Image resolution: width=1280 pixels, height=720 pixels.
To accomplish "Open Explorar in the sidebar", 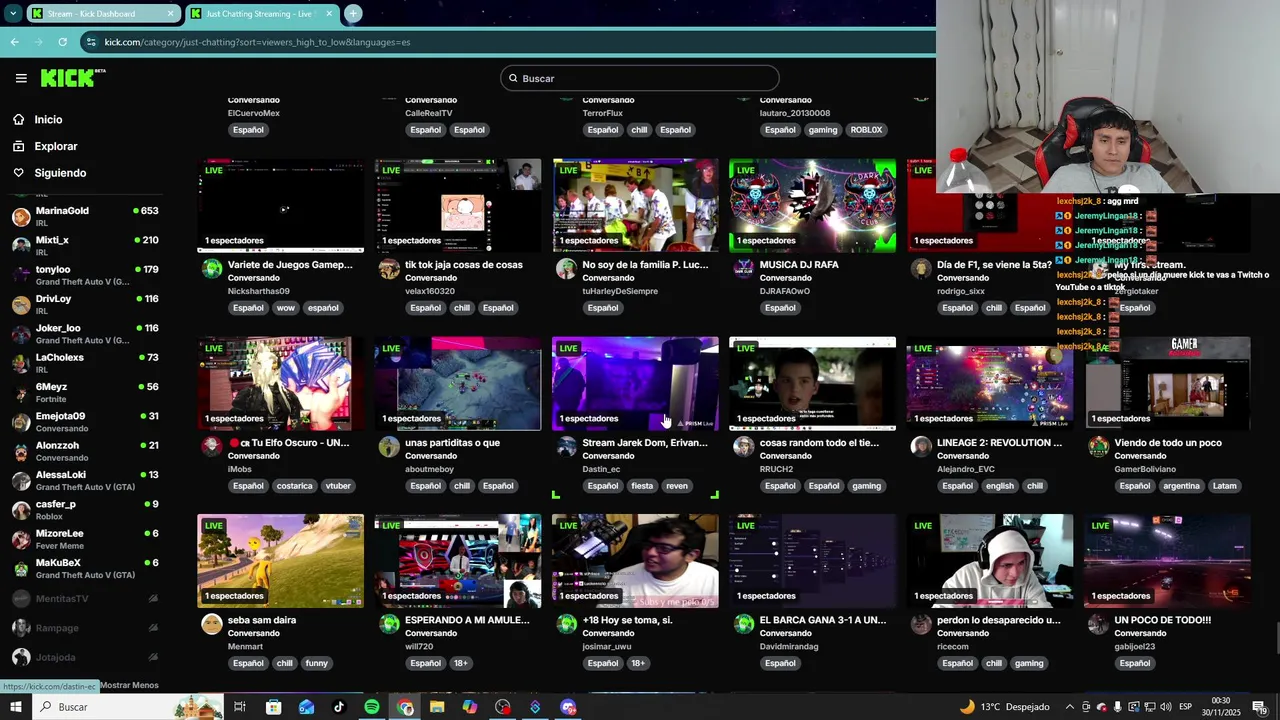I will coord(55,146).
